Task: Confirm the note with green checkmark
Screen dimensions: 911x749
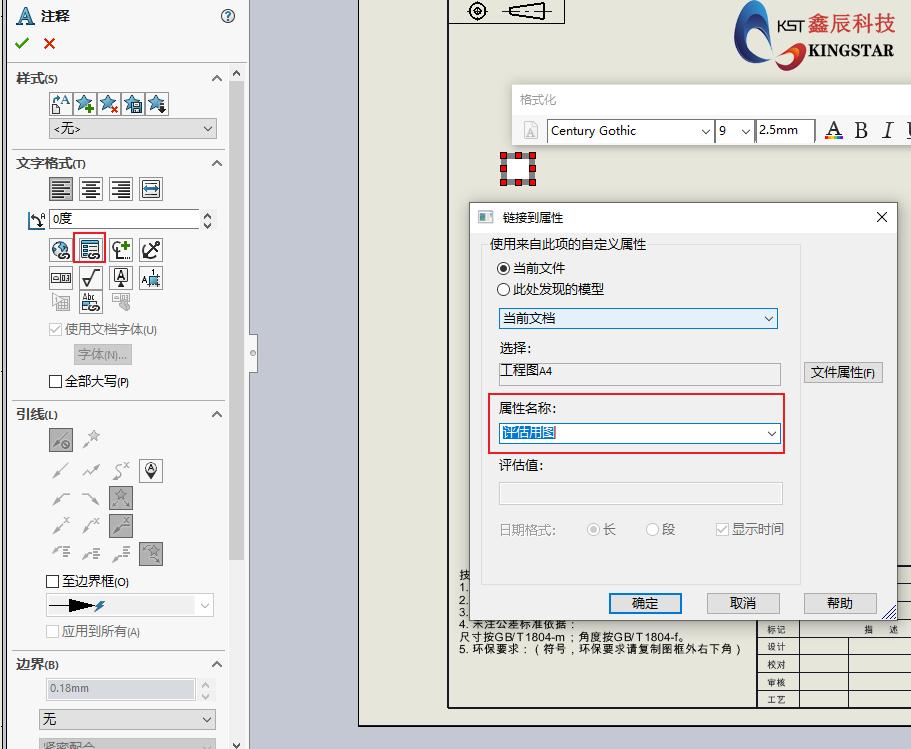Action: [22, 44]
